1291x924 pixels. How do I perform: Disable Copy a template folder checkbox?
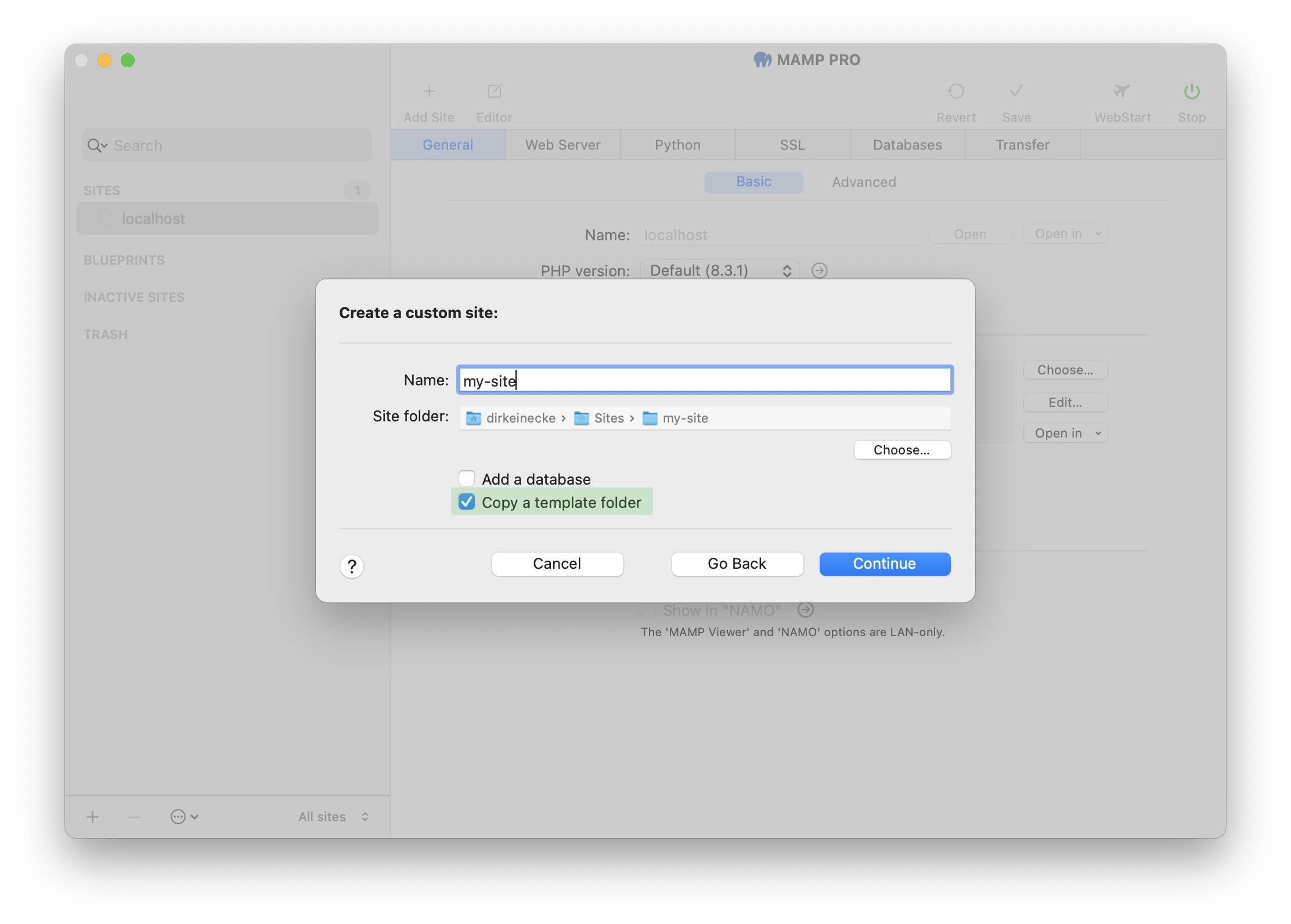467,502
